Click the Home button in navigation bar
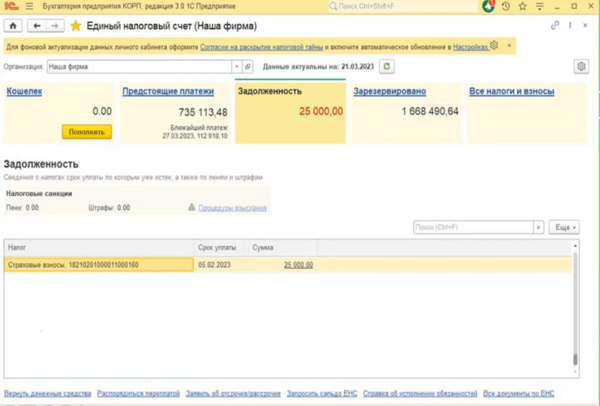This screenshot has height=406, width=600. pos(13,25)
